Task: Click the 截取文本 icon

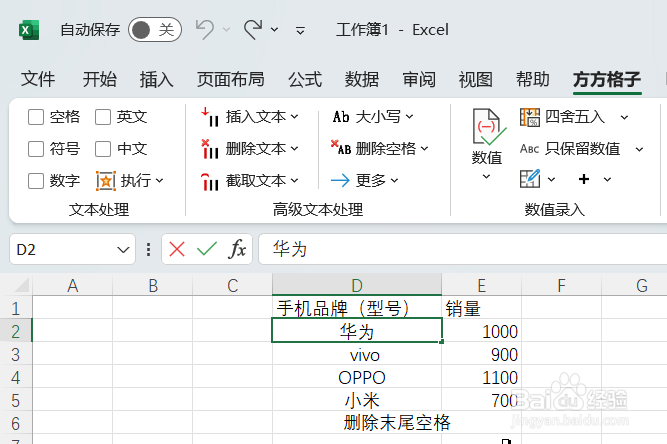Action: pos(210,181)
